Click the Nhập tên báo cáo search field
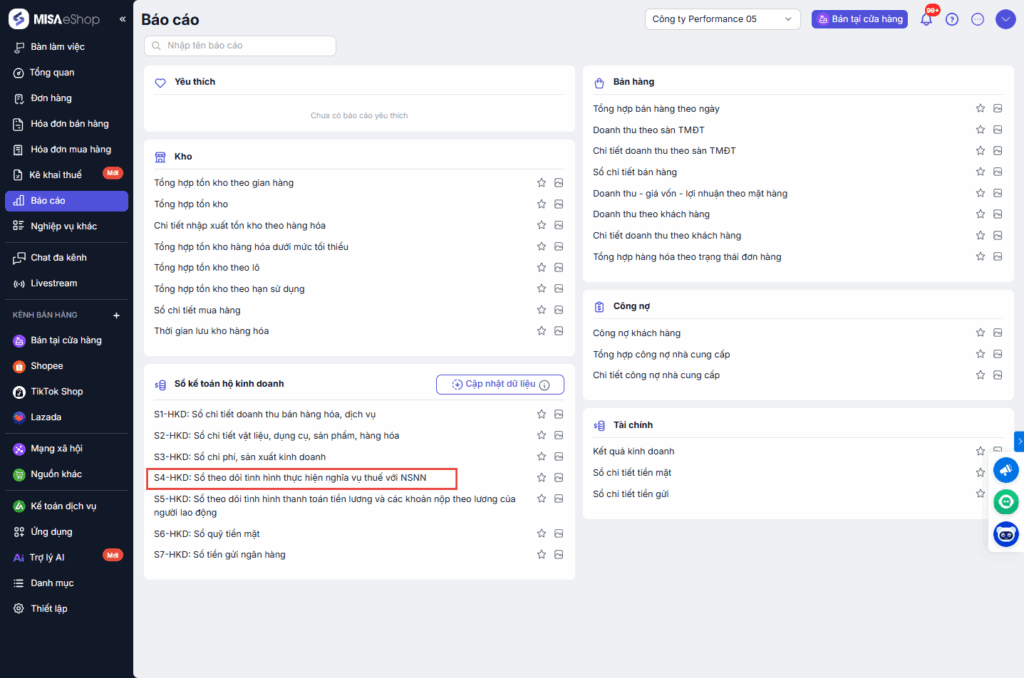 (x=240, y=46)
